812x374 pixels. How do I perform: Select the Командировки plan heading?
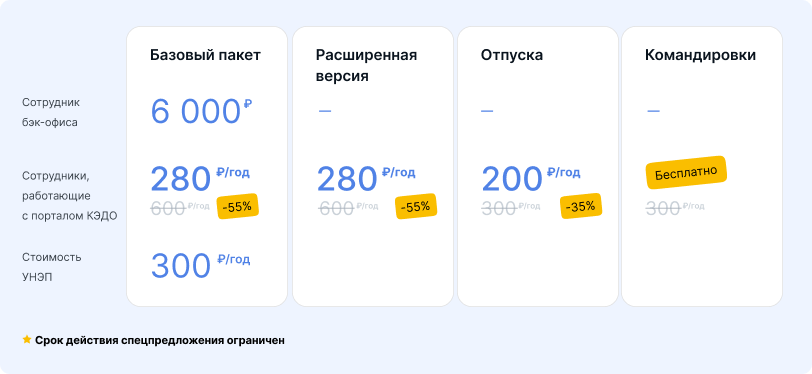(700, 55)
